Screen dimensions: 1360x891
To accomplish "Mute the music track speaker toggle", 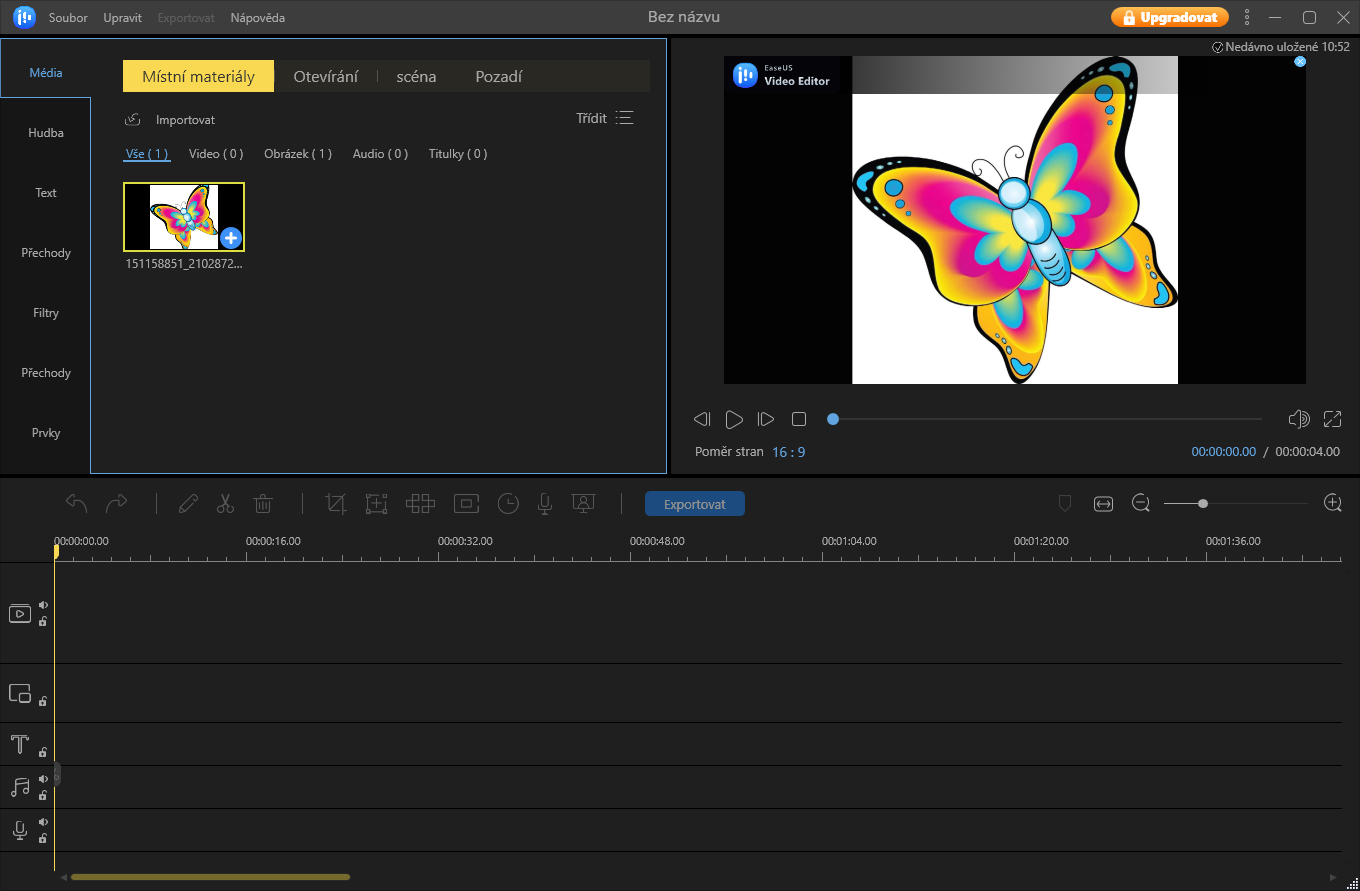I will pyautogui.click(x=43, y=779).
